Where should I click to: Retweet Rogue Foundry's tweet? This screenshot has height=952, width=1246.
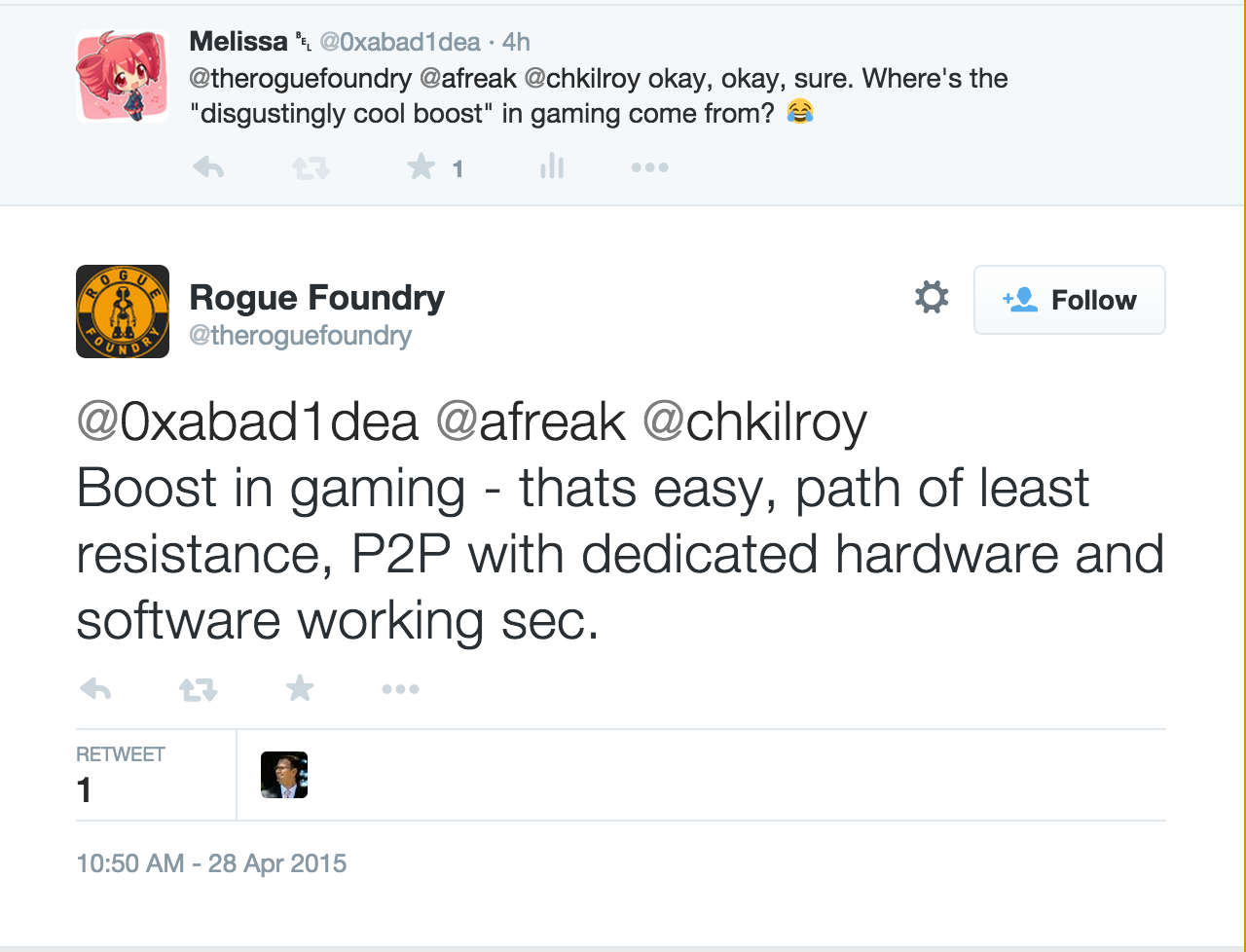pyautogui.click(x=198, y=690)
